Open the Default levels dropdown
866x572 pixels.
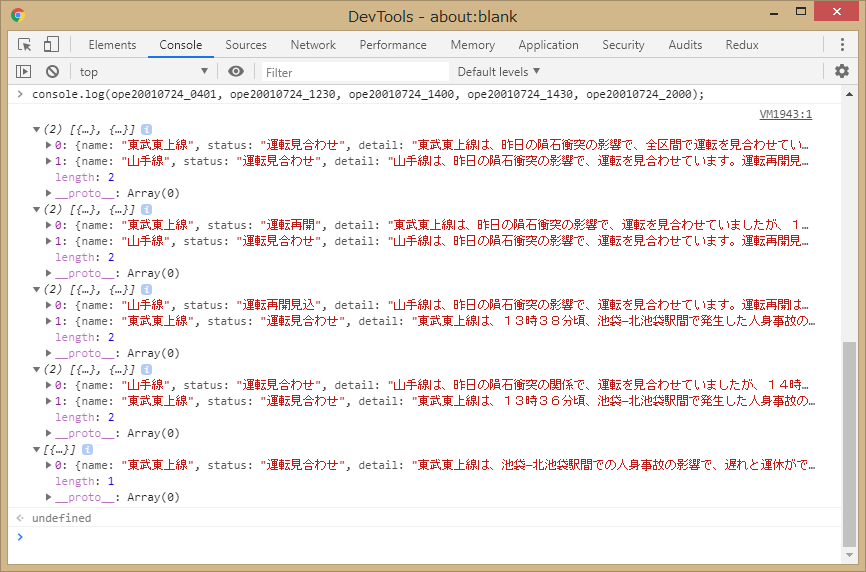pos(498,72)
